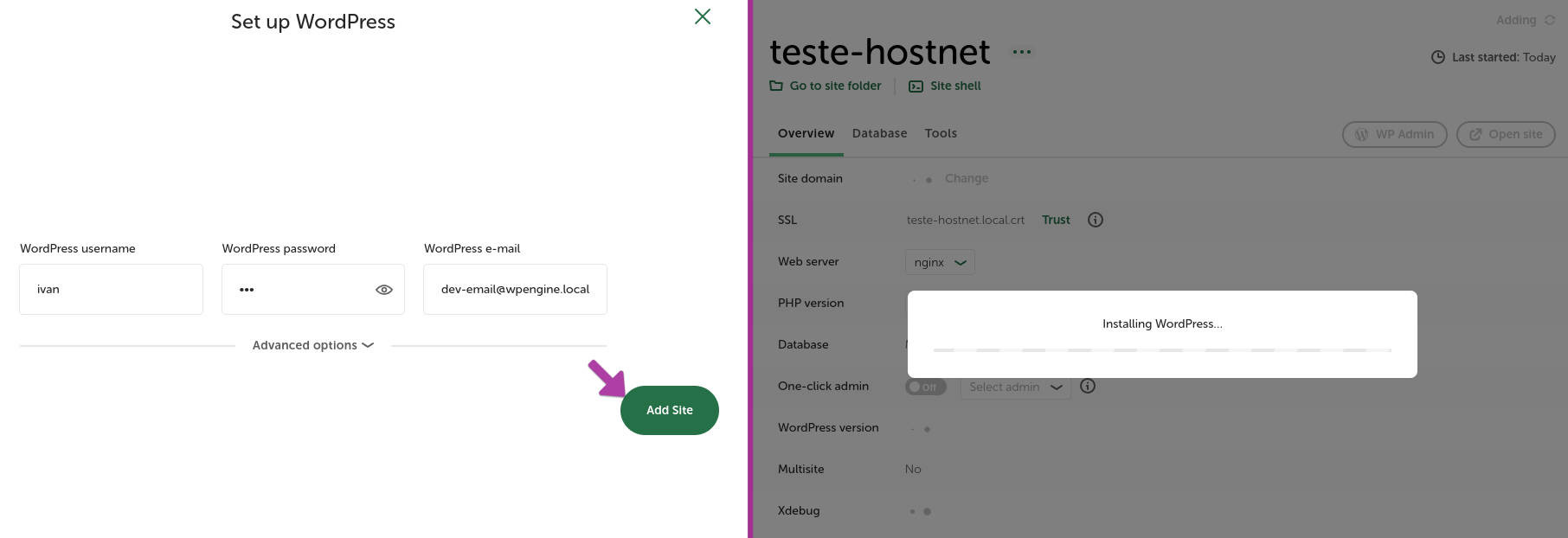
Task: Focus the WordPress e-mail field
Action: point(515,289)
